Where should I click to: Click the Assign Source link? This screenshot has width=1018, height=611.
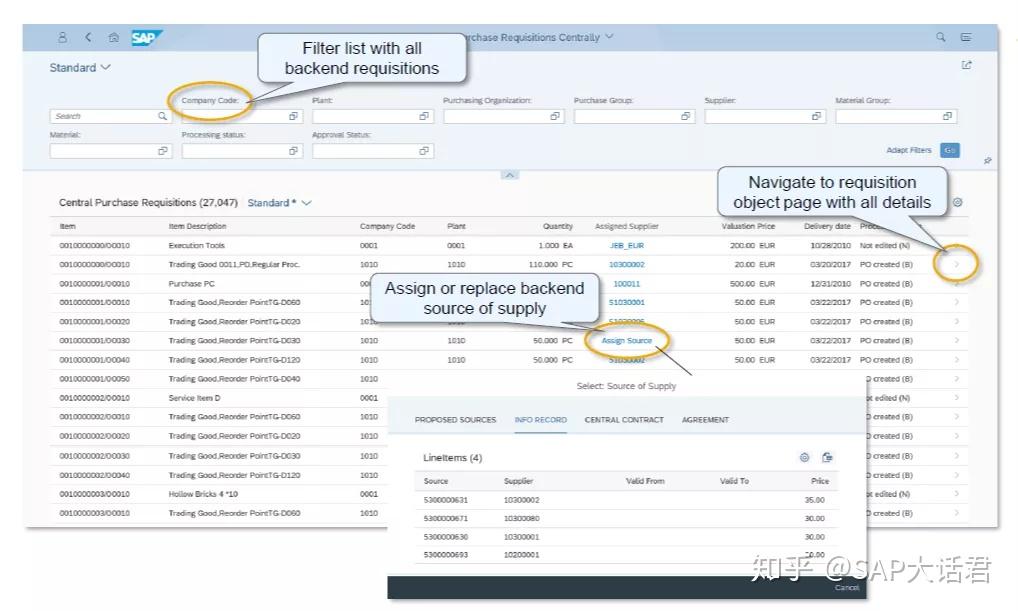point(625,340)
